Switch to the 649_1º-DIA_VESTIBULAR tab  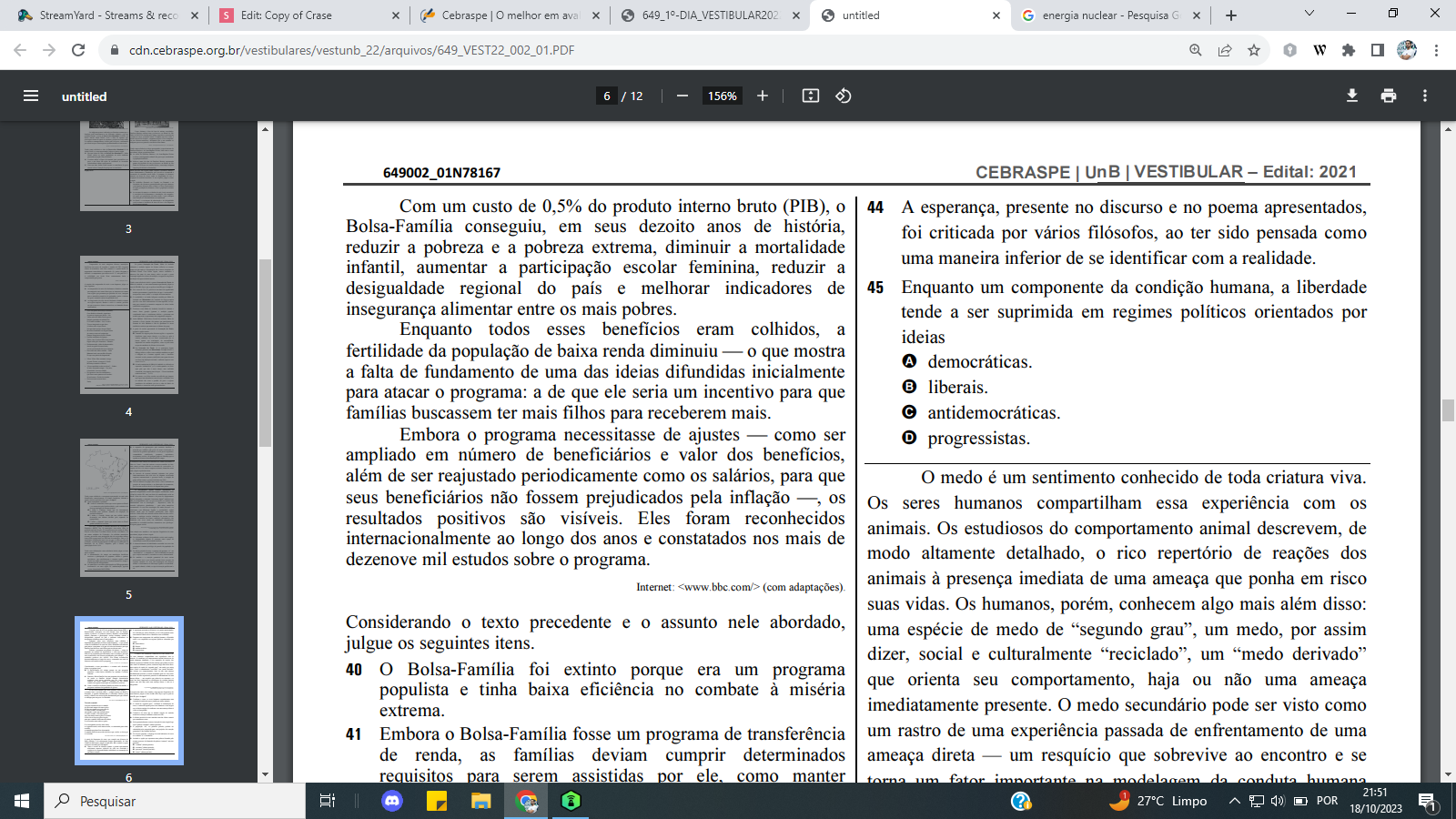[710, 15]
